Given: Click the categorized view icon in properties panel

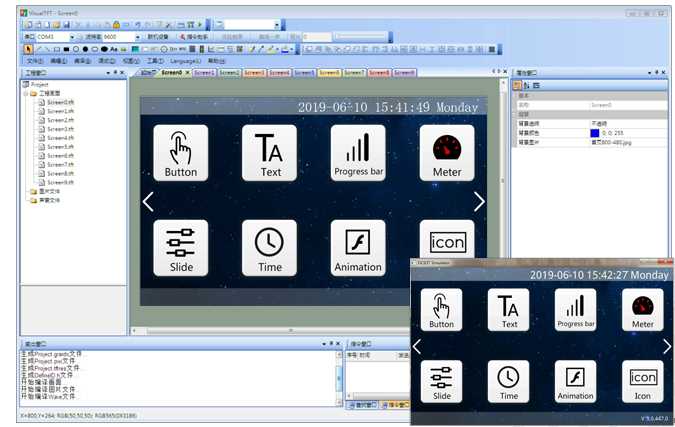Looking at the screenshot, I should [517, 85].
